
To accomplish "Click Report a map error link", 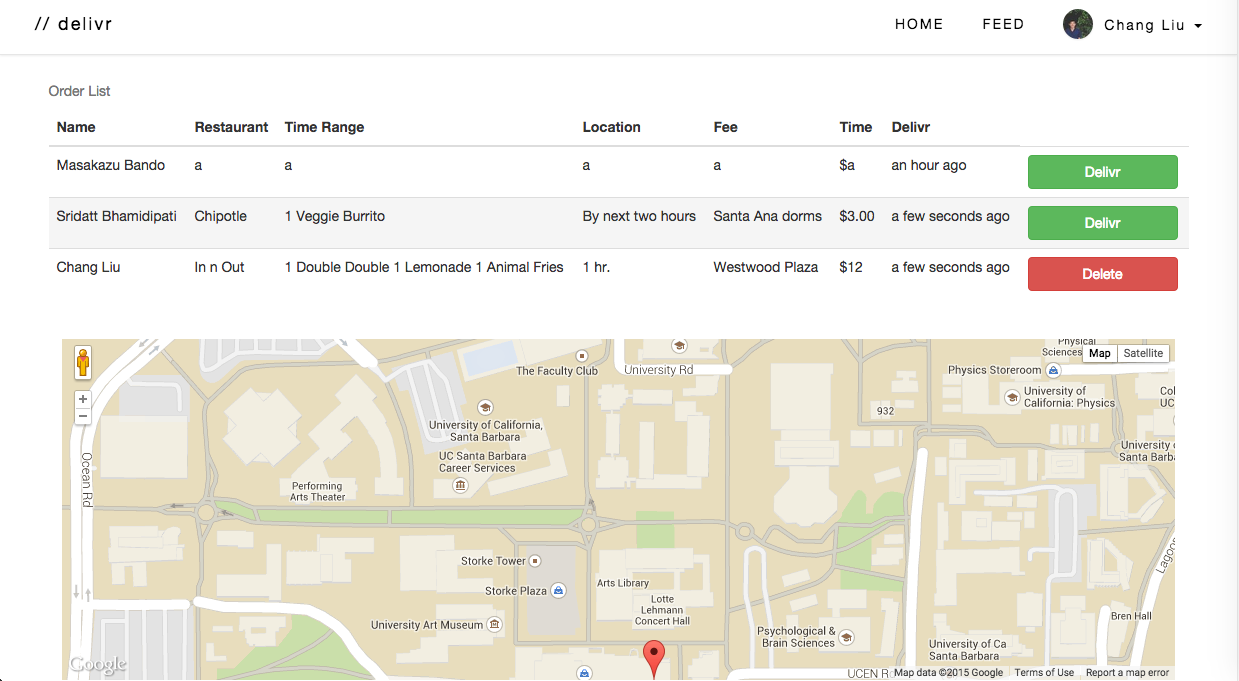I will tap(1127, 673).
